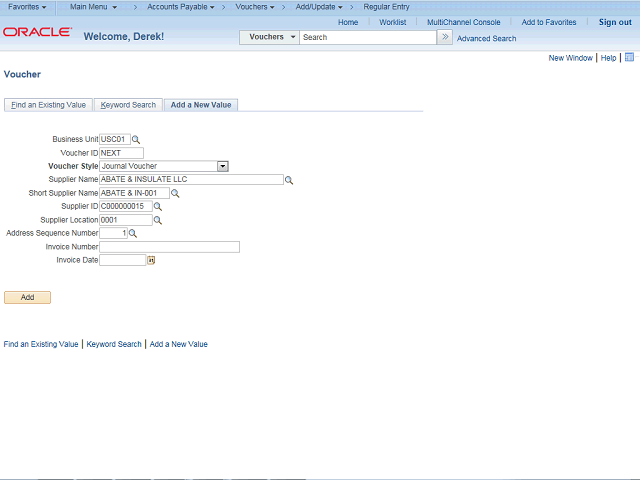This screenshot has width=640, height=480.
Task: Open New Window link
Action: (x=570, y=58)
